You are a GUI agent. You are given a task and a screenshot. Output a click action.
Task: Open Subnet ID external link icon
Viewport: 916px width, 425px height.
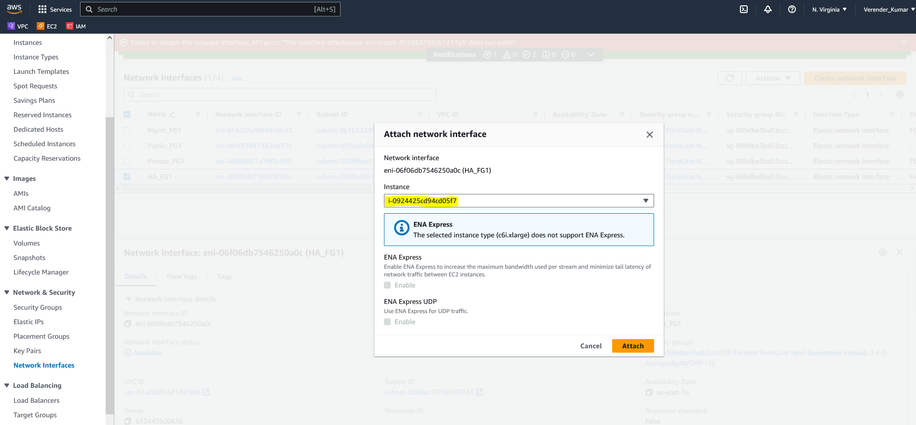click(480, 392)
